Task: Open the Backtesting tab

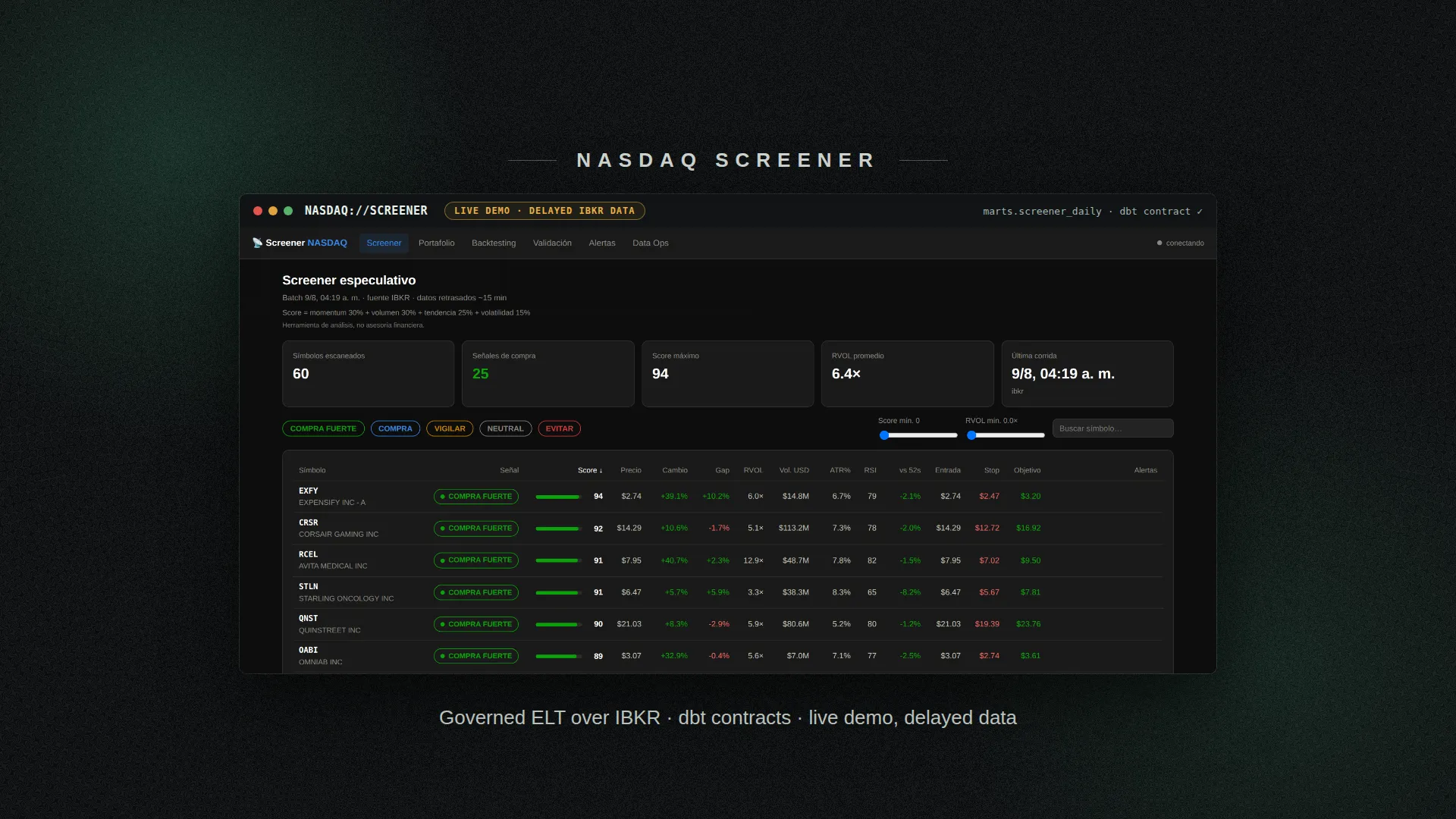Action: point(494,243)
